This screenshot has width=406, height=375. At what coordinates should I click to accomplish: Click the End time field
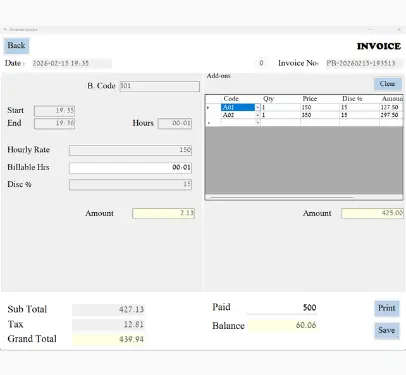pyautogui.click(x=54, y=123)
